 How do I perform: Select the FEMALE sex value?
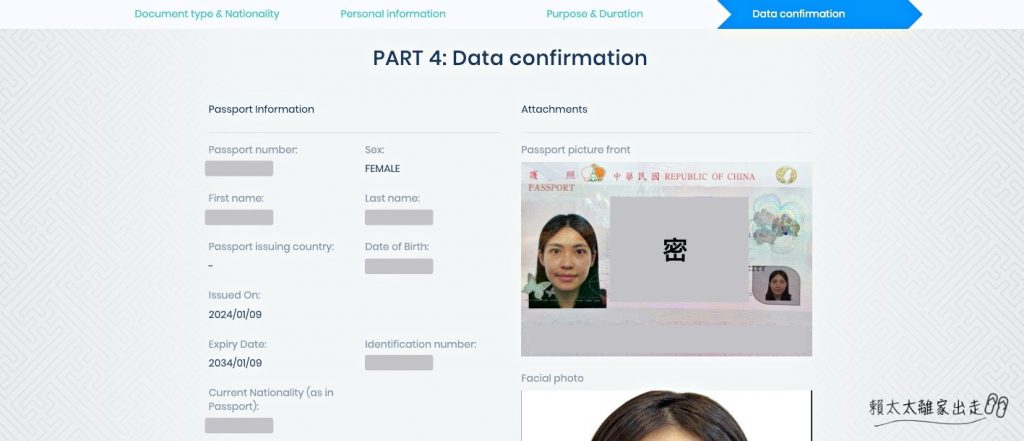pyautogui.click(x=382, y=169)
